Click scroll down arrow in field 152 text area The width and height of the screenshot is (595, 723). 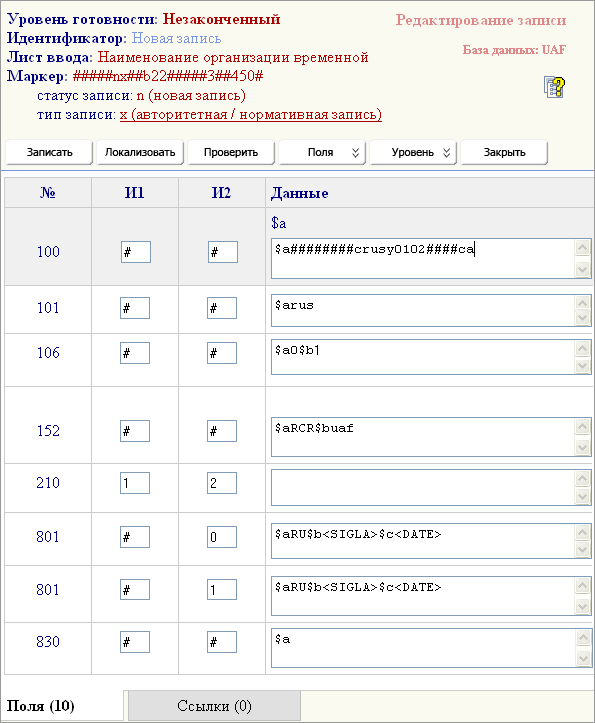tap(583, 447)
